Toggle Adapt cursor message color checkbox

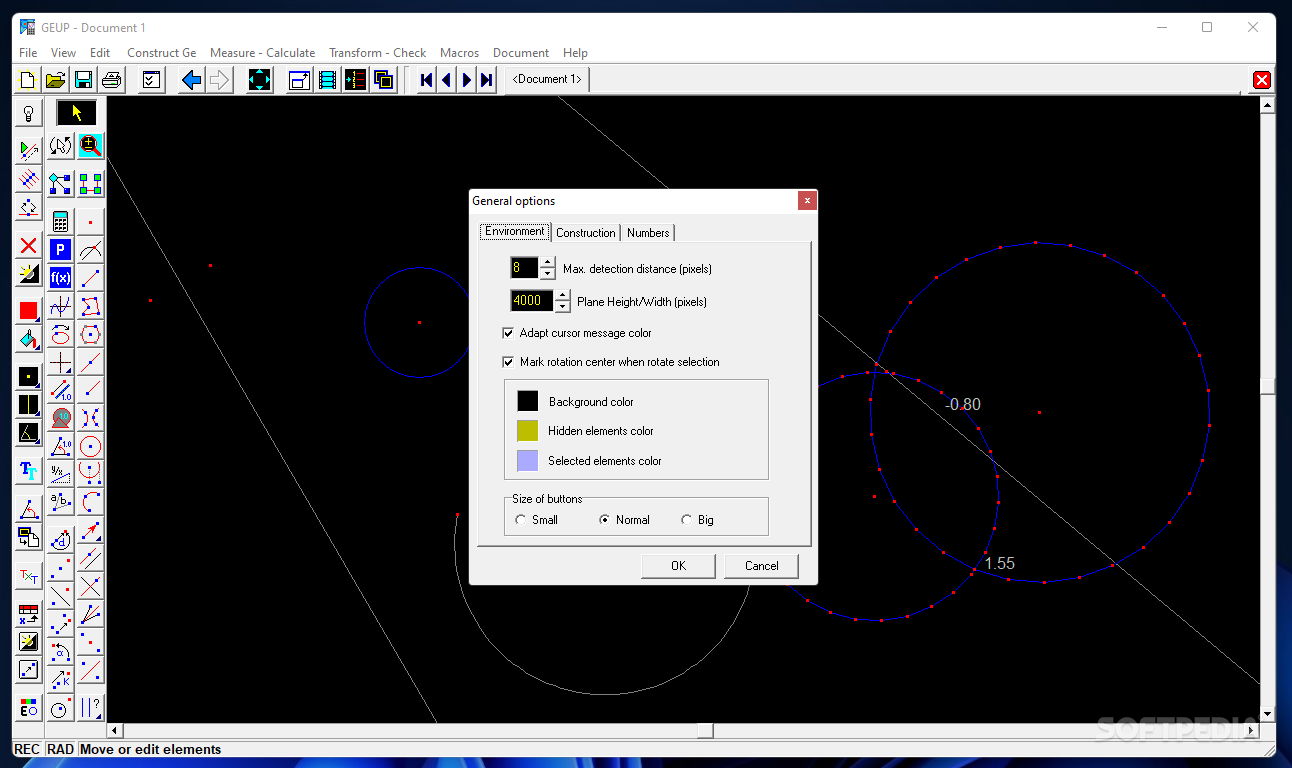(508, 333)
